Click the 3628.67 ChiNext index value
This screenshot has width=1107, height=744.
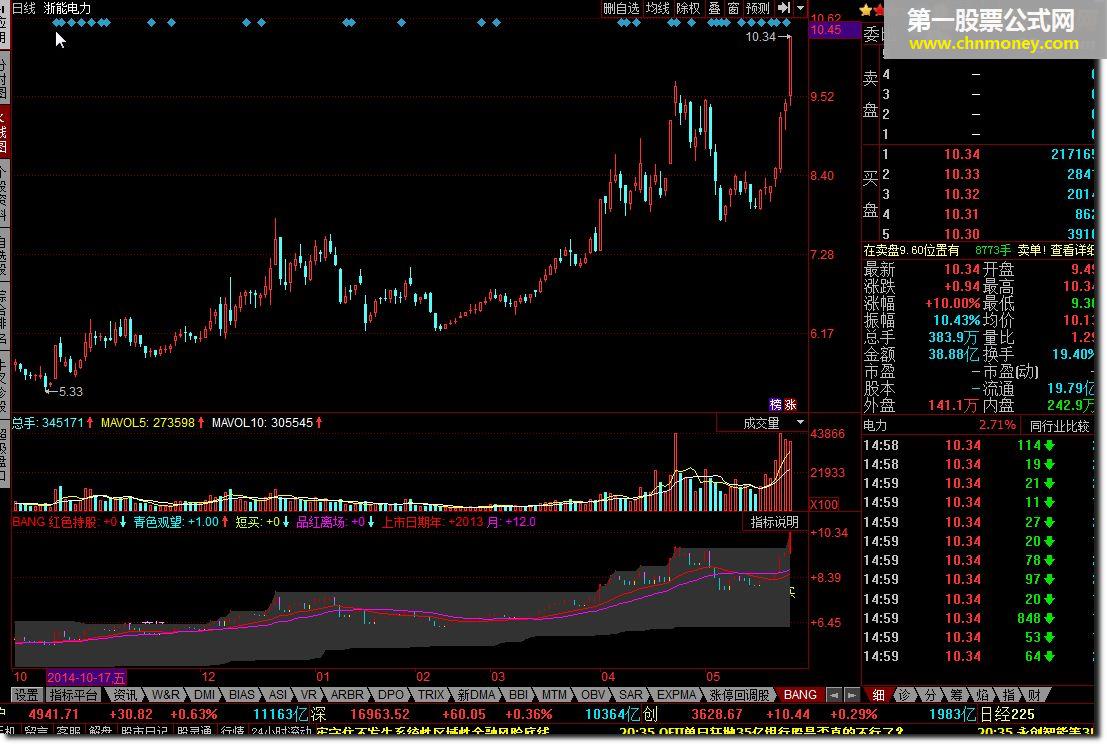click(x=717, y=714)
